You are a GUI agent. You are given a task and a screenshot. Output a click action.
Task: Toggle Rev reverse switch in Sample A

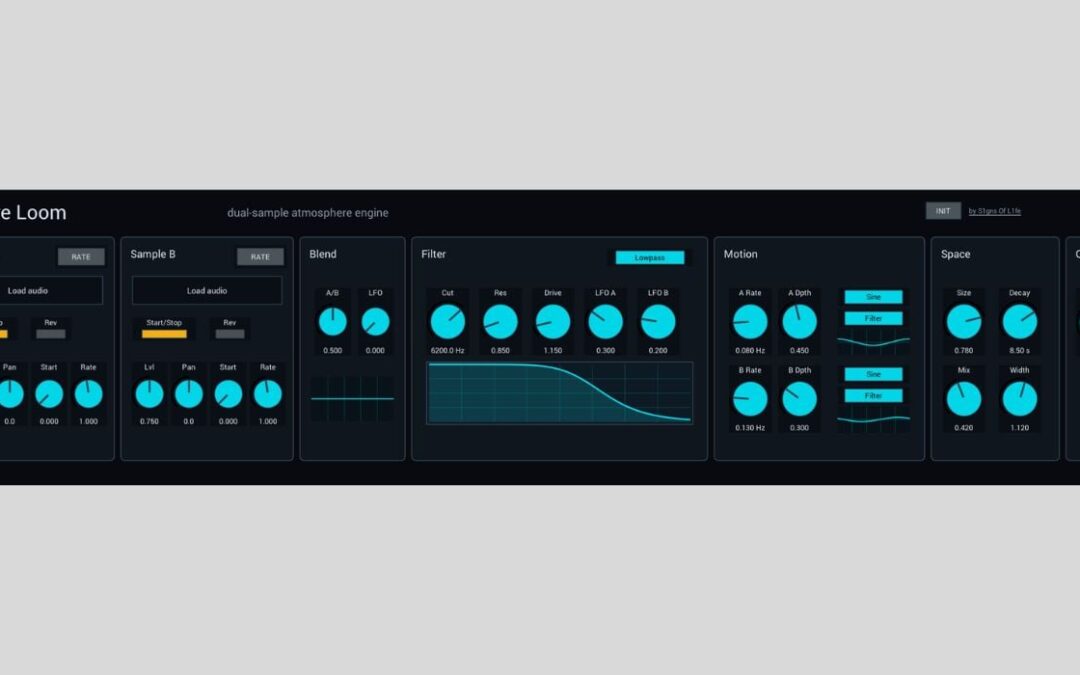click(51, 333)
